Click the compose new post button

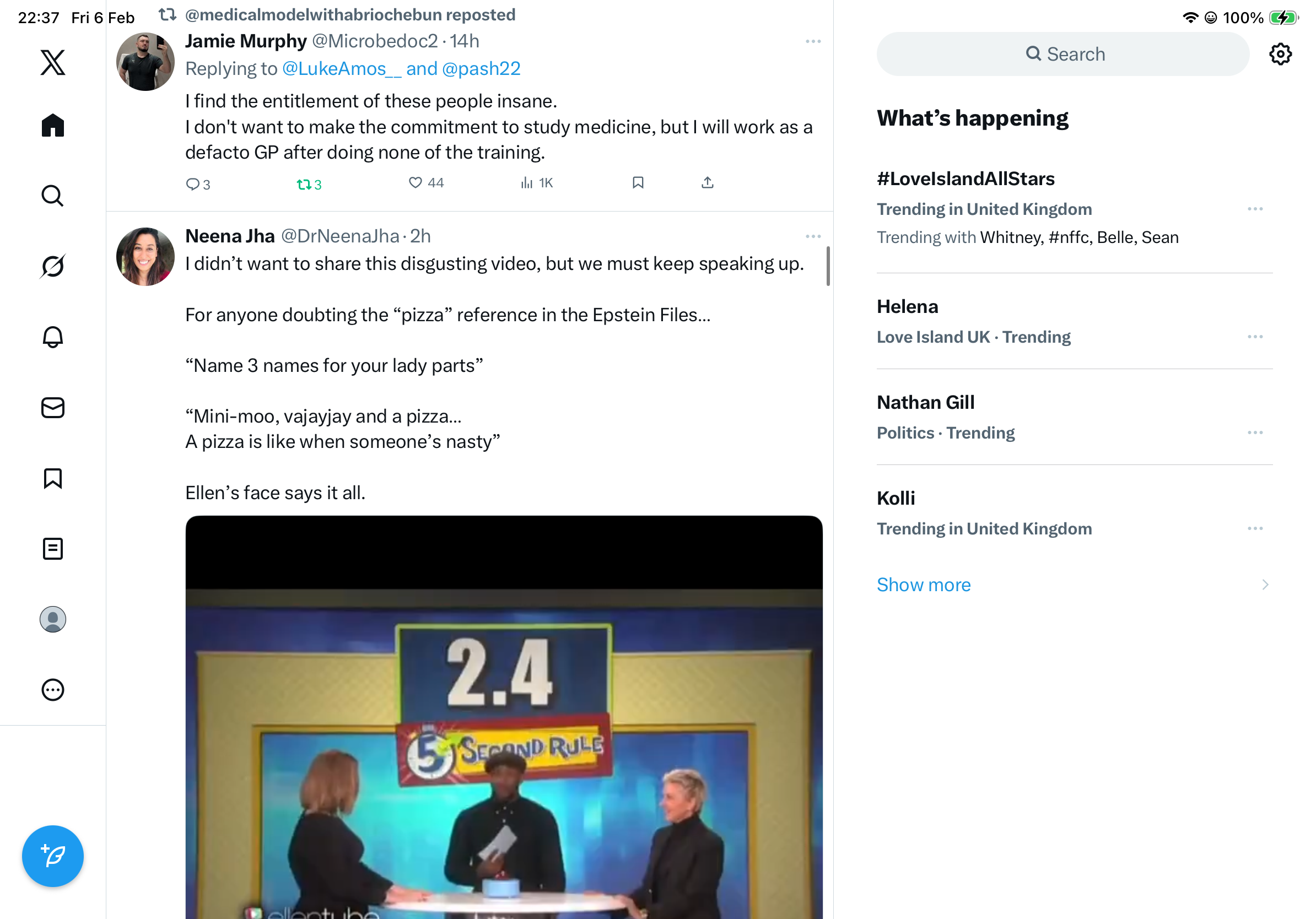tap(53, 856)
